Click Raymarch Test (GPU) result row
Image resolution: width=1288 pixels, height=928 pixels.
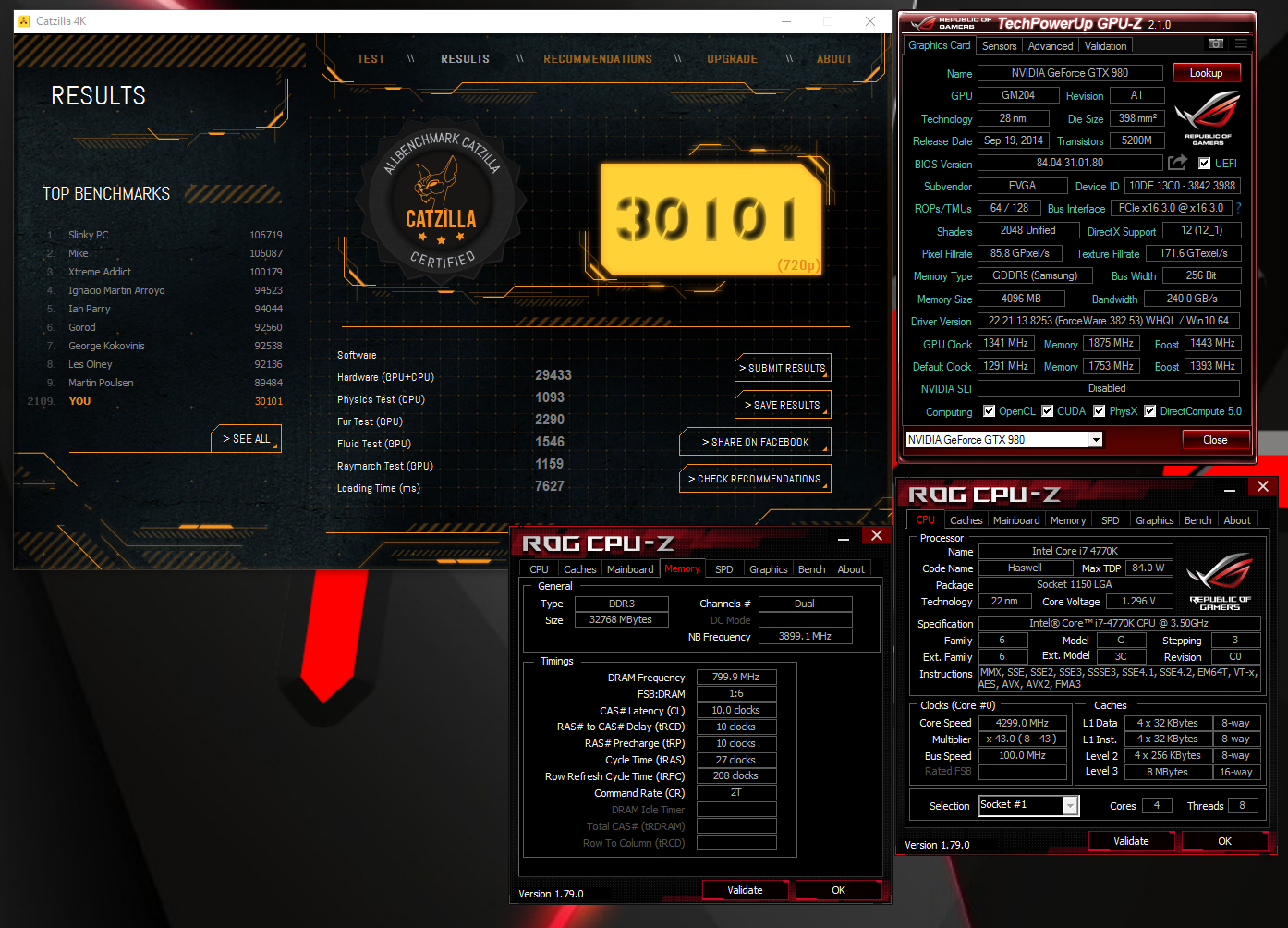click(452, 465)
